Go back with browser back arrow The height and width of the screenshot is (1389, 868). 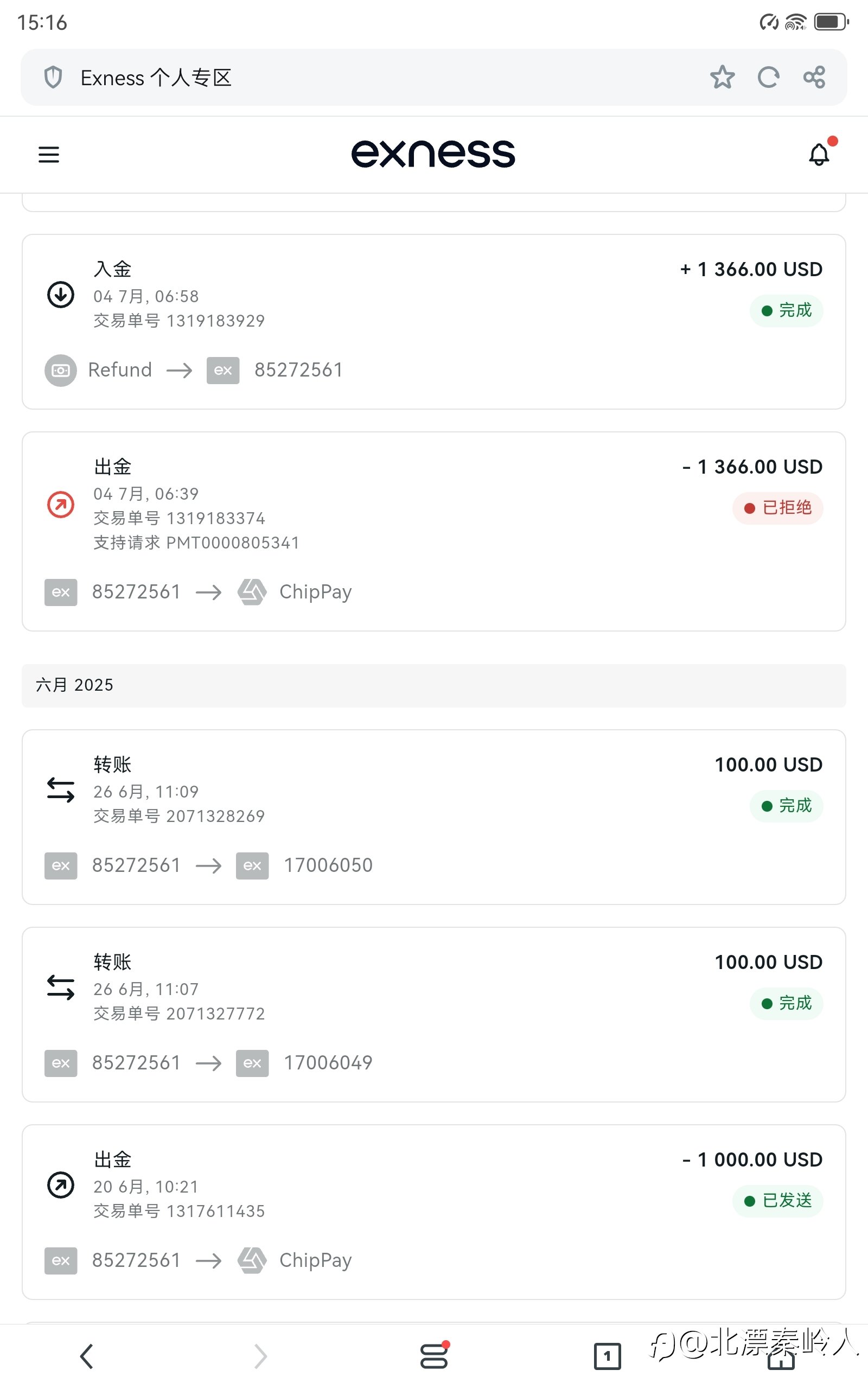point(87,1356)
